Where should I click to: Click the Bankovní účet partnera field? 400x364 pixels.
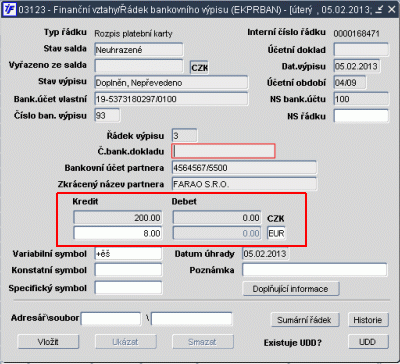click(x=244, y=168)
